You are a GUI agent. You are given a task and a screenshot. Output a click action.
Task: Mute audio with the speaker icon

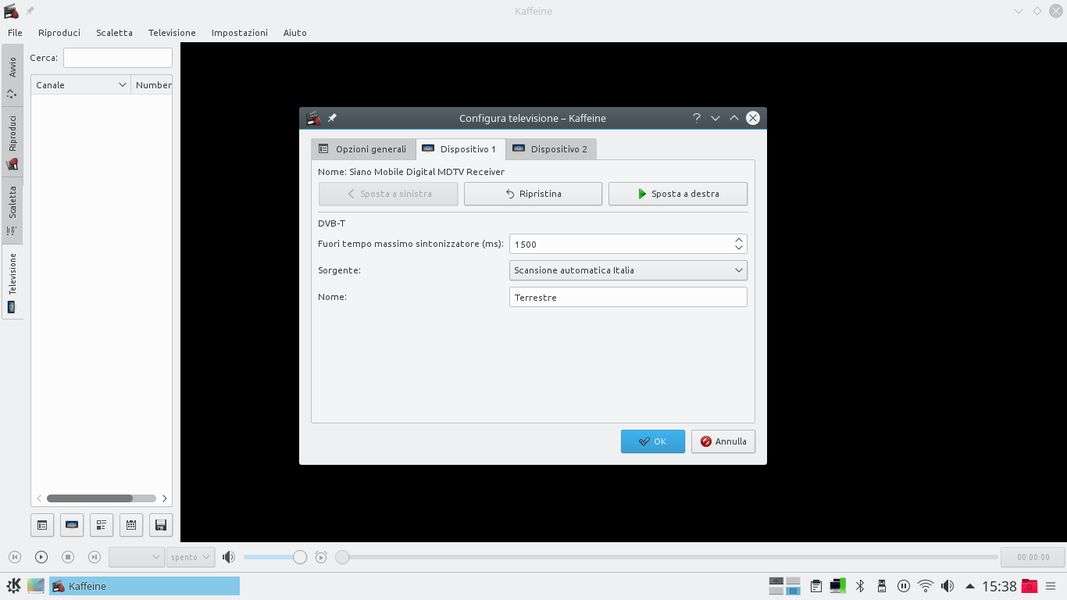[229, 557]
